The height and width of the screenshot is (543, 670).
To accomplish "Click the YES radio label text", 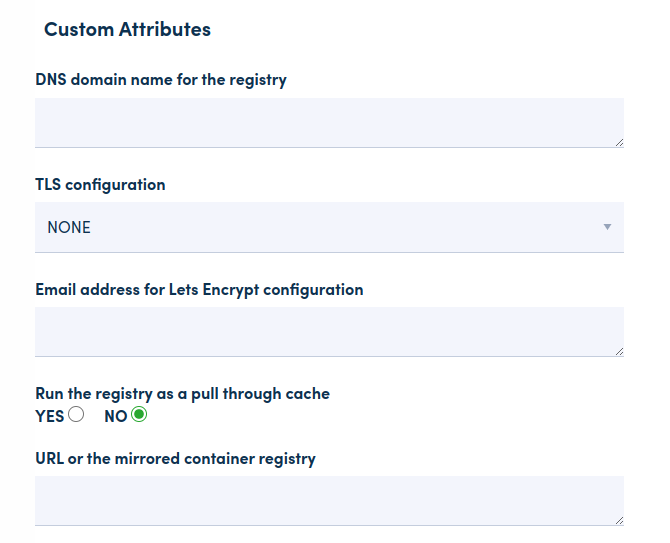I will pyautogui.click(x=49, y=416).
